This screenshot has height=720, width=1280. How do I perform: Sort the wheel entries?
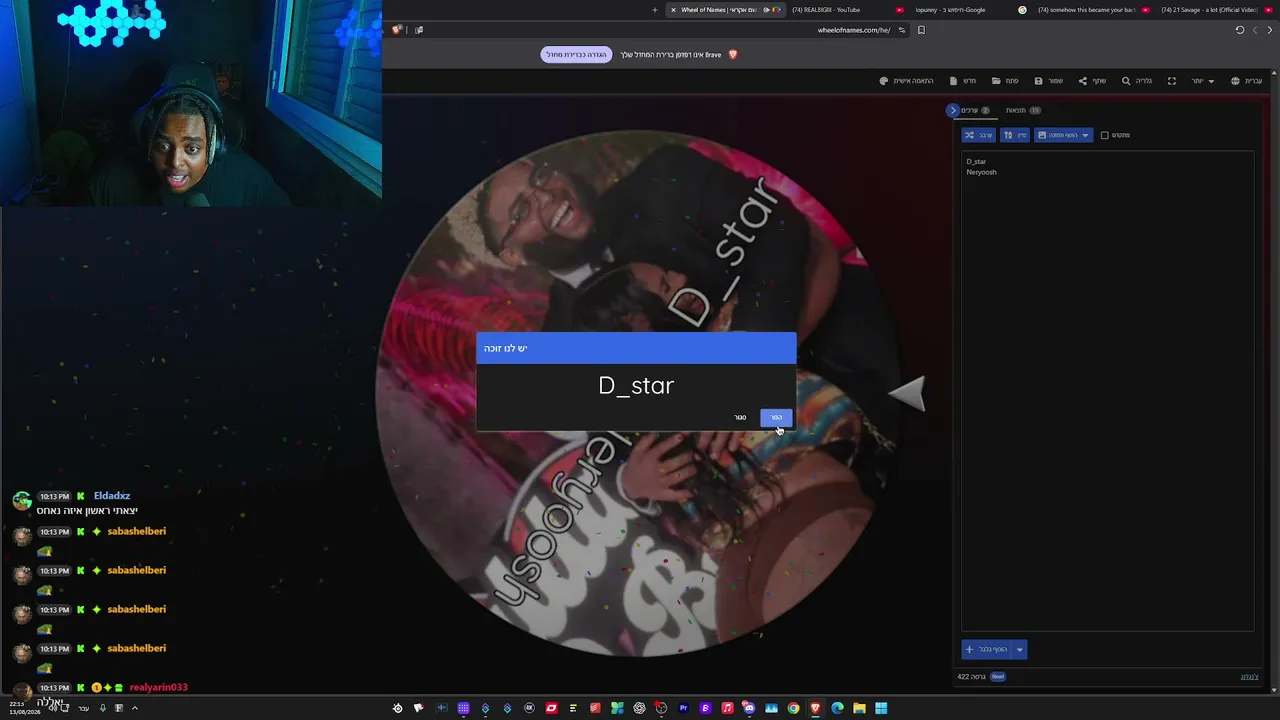[1015, 135]
